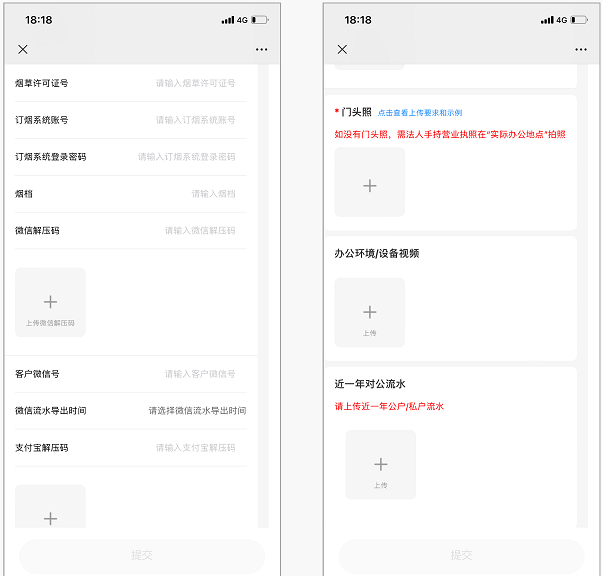Click the left phone's battery icon
The height and width of the screenshot is (576, 602).
260,20
